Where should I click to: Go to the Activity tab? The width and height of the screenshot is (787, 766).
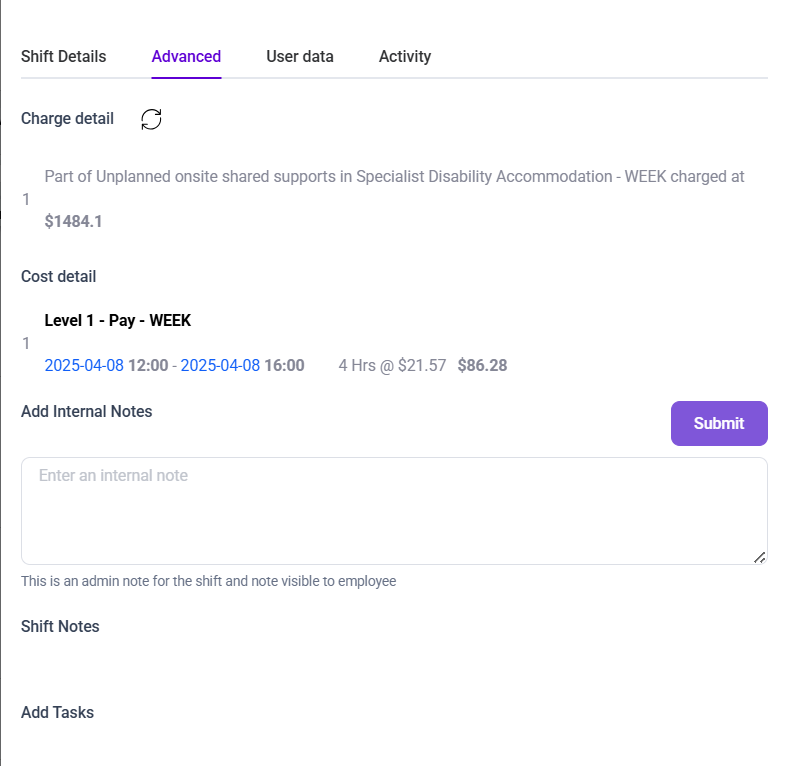[x=405, y=56]
